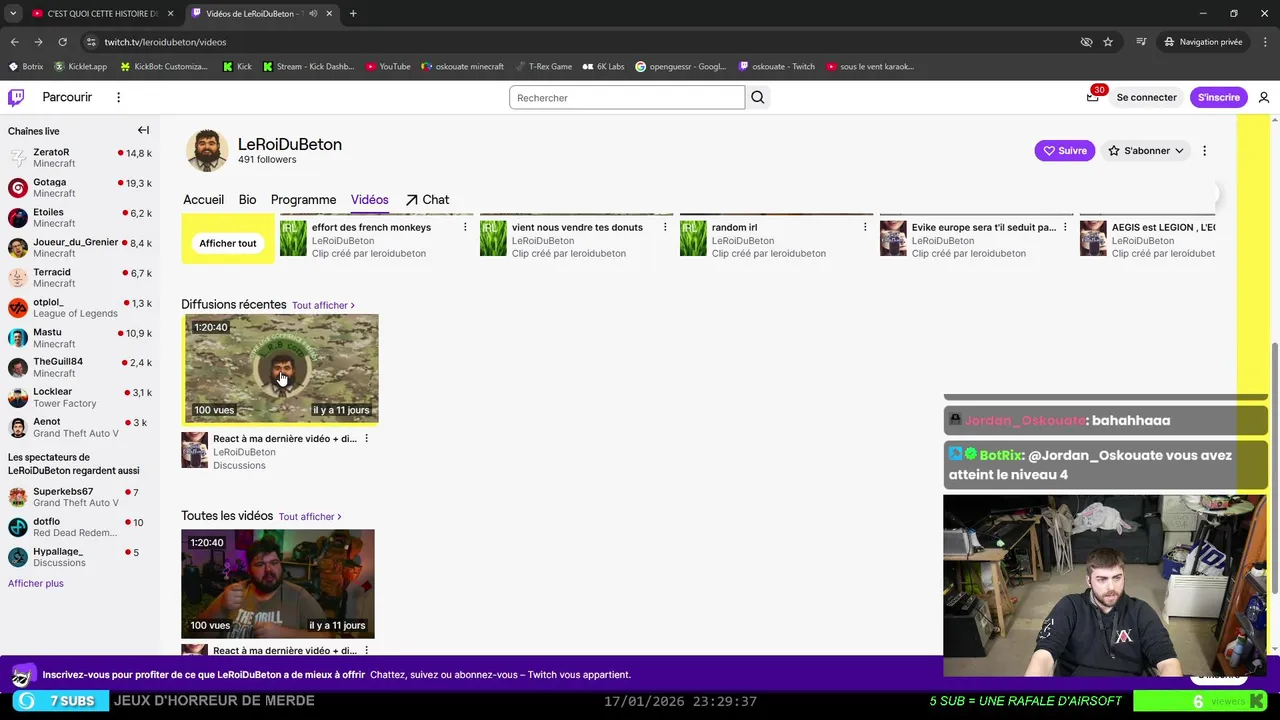Image resolution: width=1280 pixels, height=720 pixels.
Task: Switch to the Programme tab
Action: (303, 200)
